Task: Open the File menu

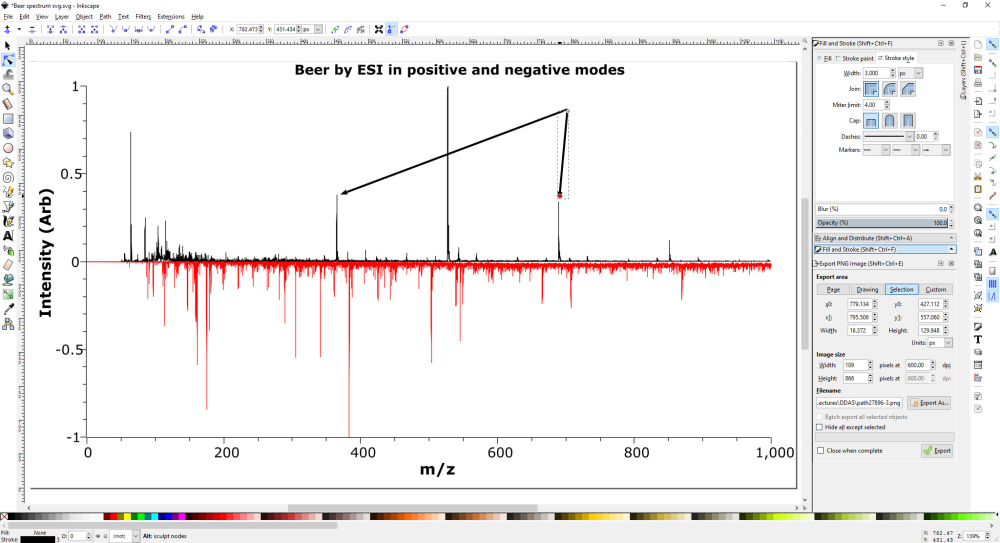Action: point(8,17)
